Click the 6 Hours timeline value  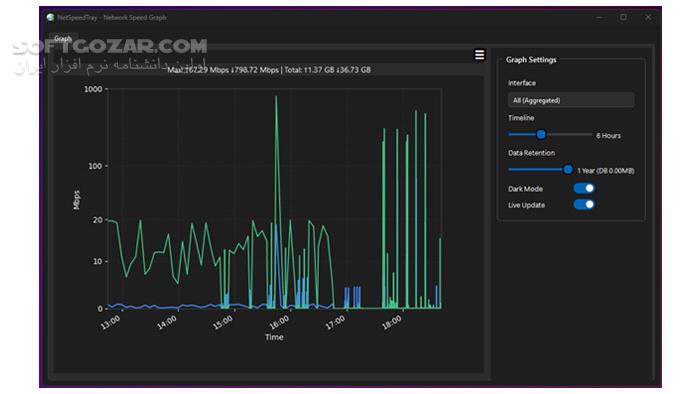click(x=608, y=136)
